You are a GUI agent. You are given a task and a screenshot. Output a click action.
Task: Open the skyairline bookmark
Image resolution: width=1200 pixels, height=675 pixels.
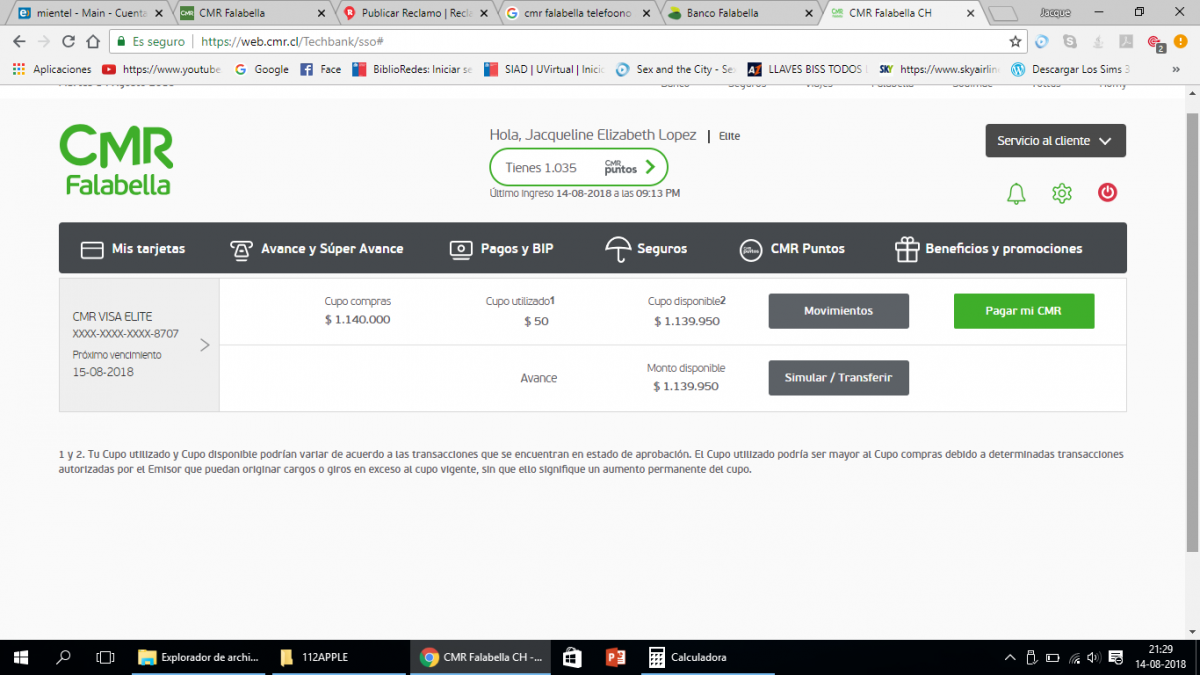click(939, 69)
